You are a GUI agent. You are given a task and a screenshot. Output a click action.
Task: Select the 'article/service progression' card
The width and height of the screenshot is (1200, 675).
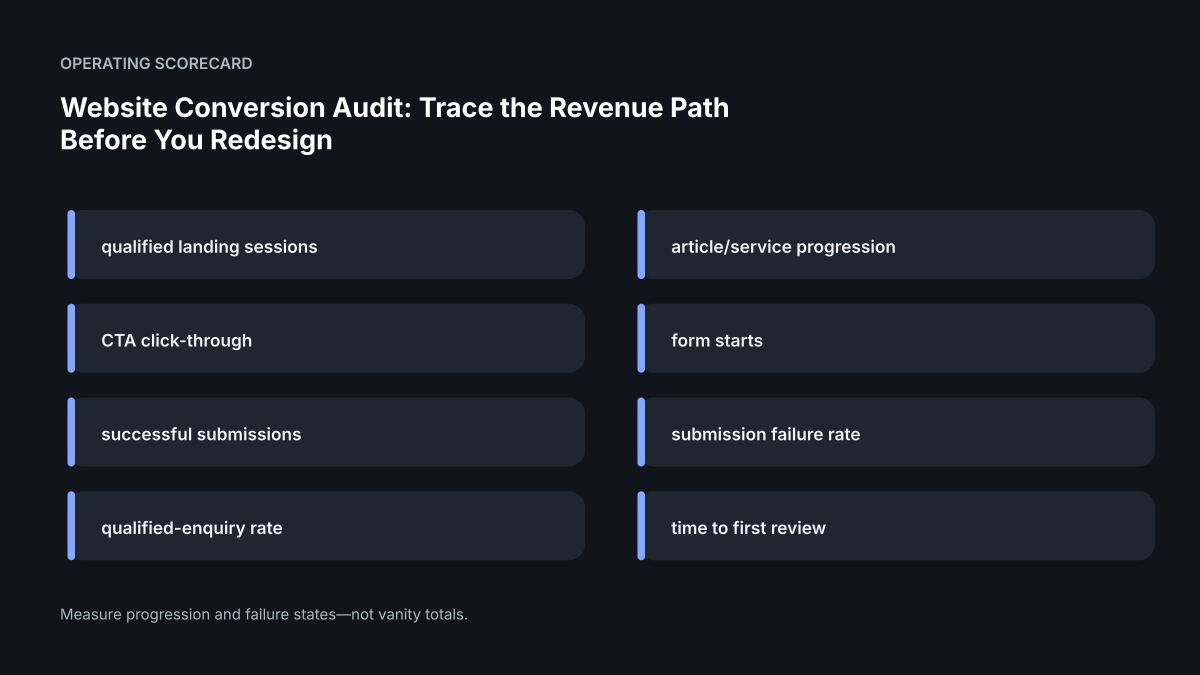896,245
